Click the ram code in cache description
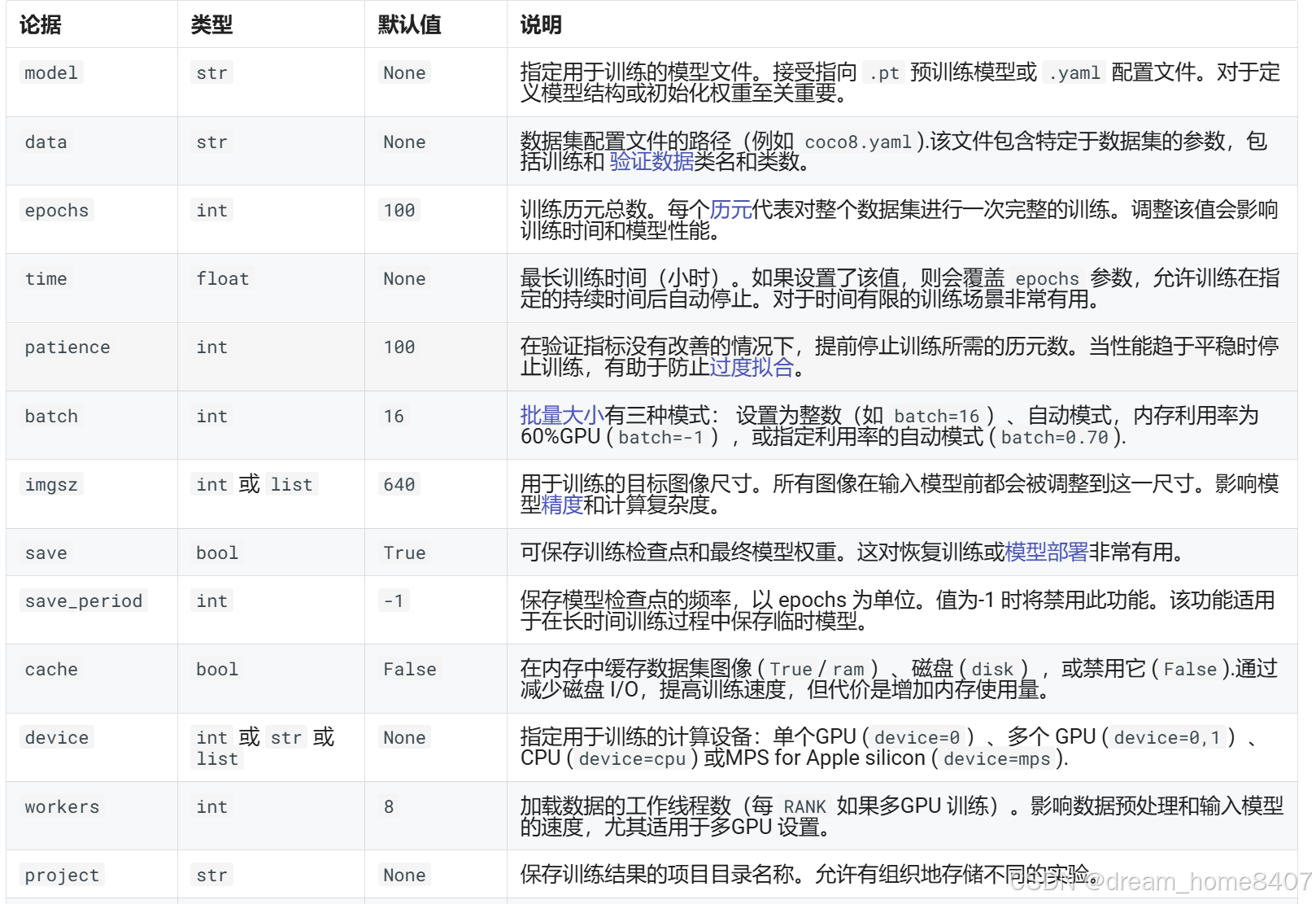 pyautogui.click(x=849, y=670)
